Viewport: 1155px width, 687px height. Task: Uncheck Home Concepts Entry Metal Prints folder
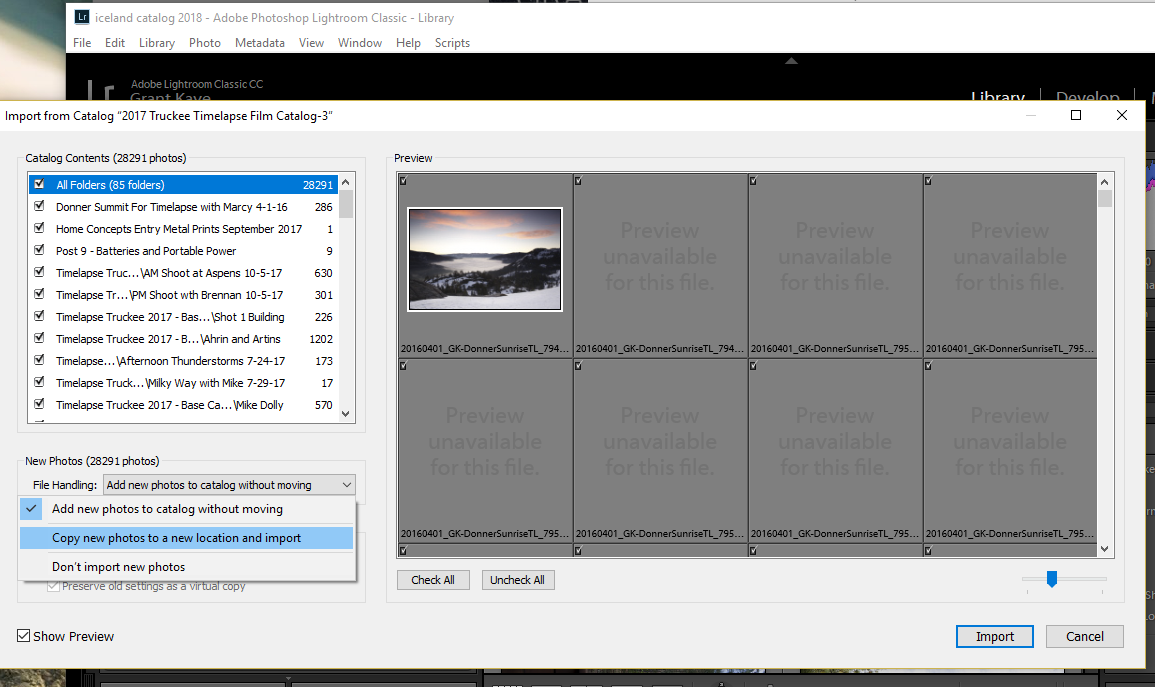point(40,228)
